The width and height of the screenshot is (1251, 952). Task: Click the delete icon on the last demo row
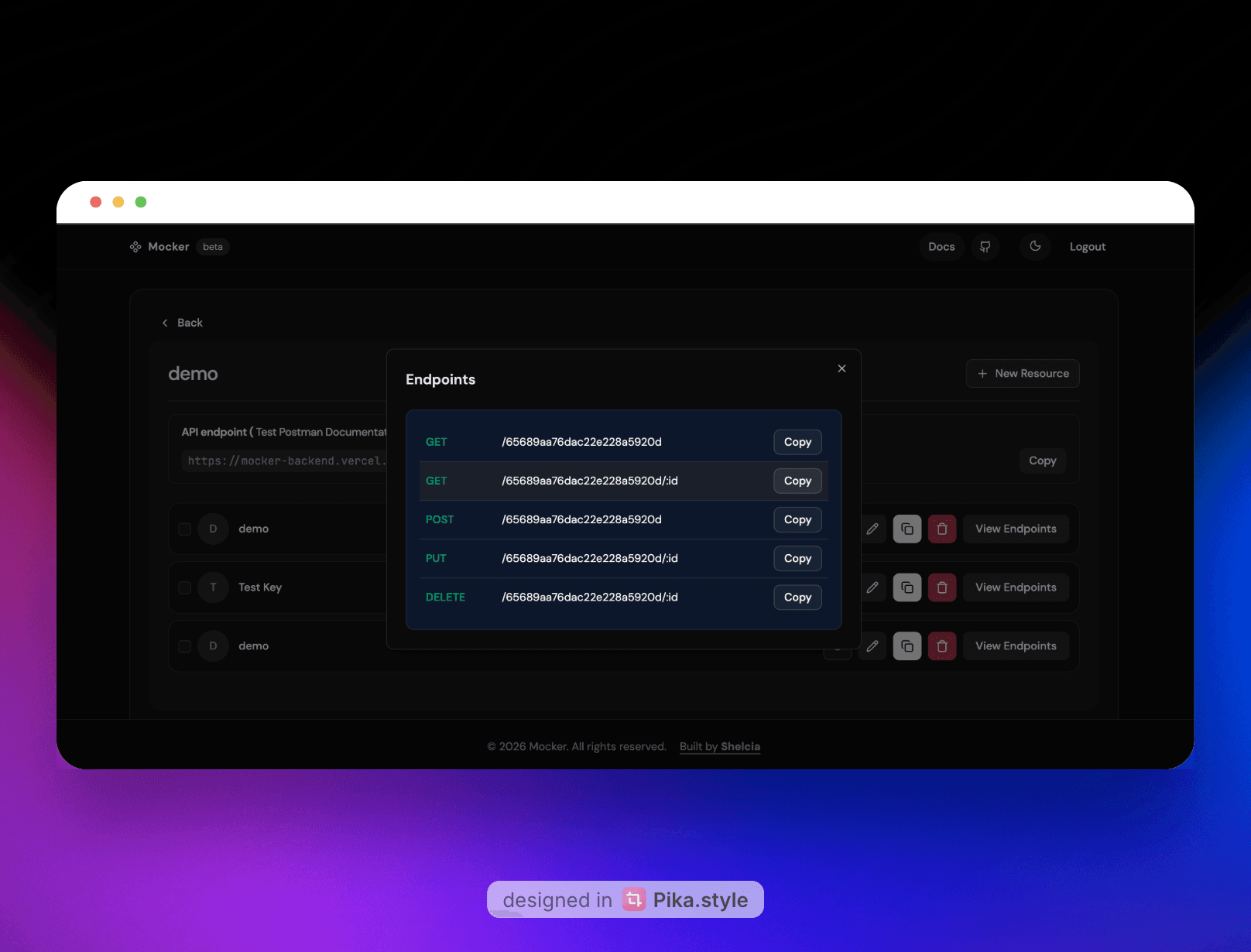coord(942,646)
